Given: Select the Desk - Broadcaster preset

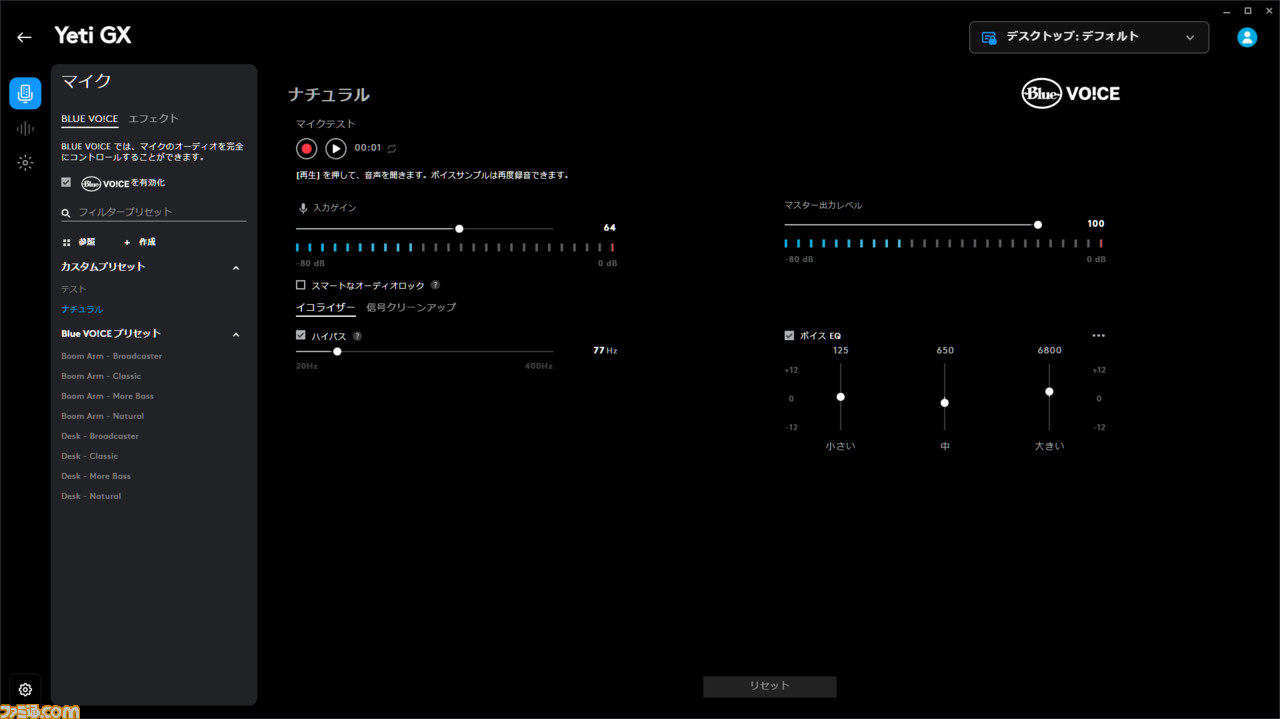Looking at the screenshot, I should pyautogui.click(x=100, y=436).
